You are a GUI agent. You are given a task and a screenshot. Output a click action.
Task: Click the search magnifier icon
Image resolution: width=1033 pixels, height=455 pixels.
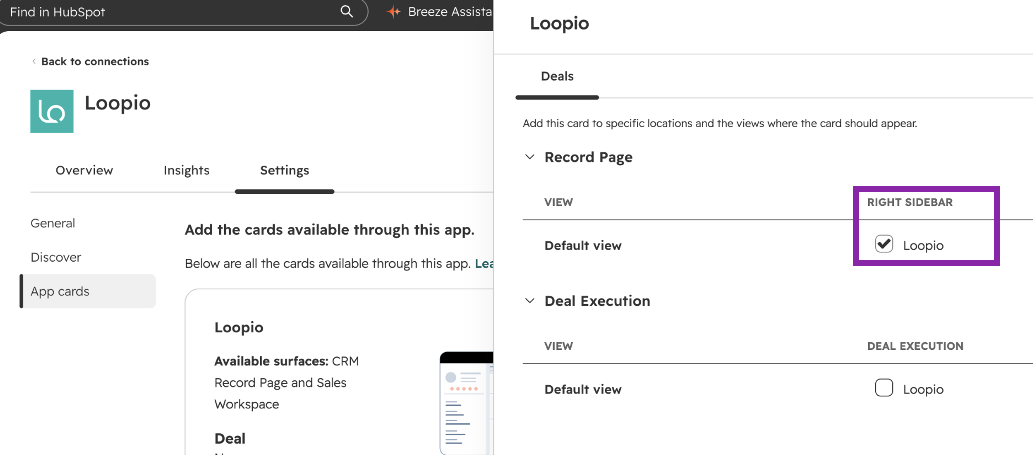click(x=347, y=12)
